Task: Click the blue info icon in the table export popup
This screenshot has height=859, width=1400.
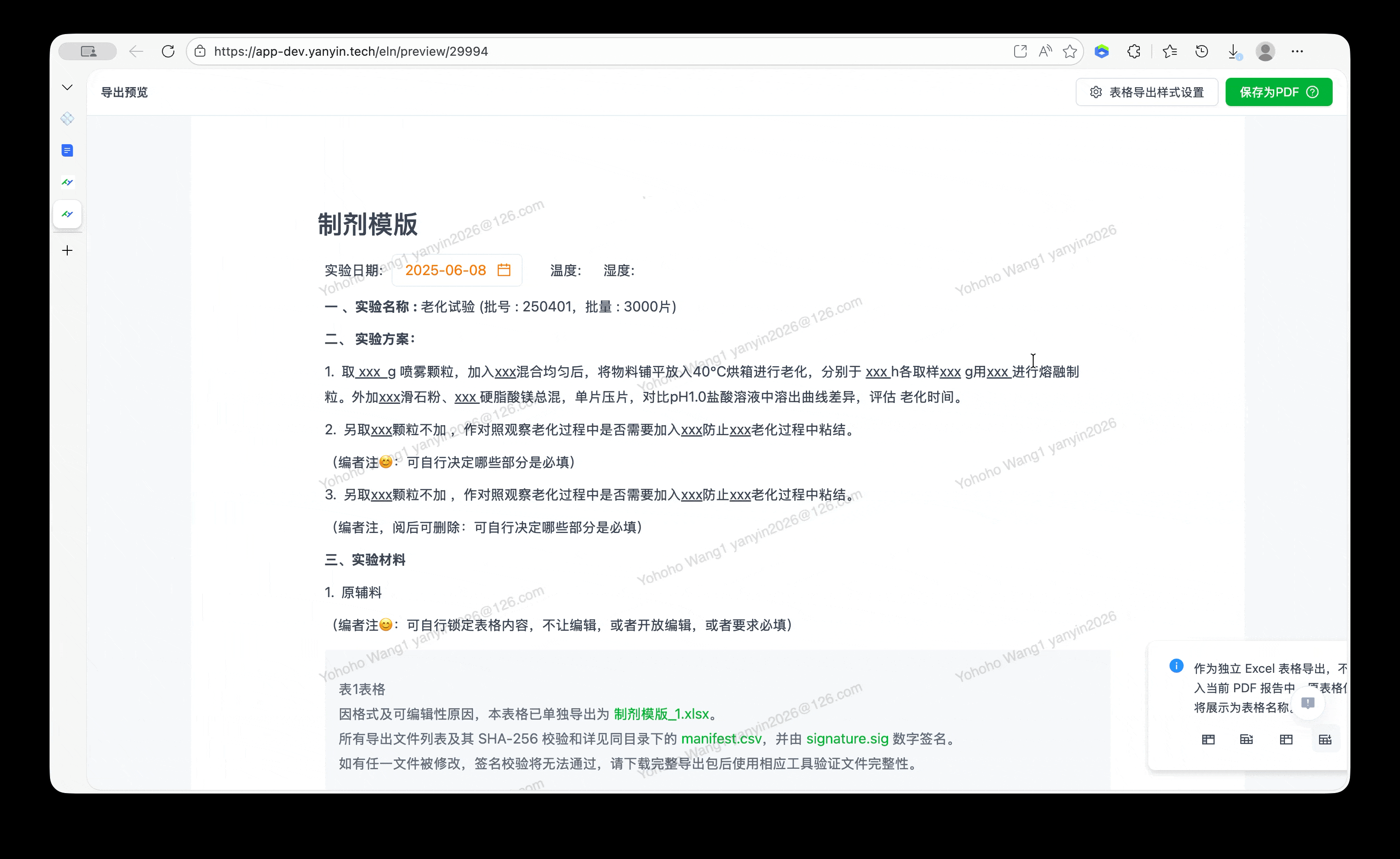Action: tap(1176, 666)
